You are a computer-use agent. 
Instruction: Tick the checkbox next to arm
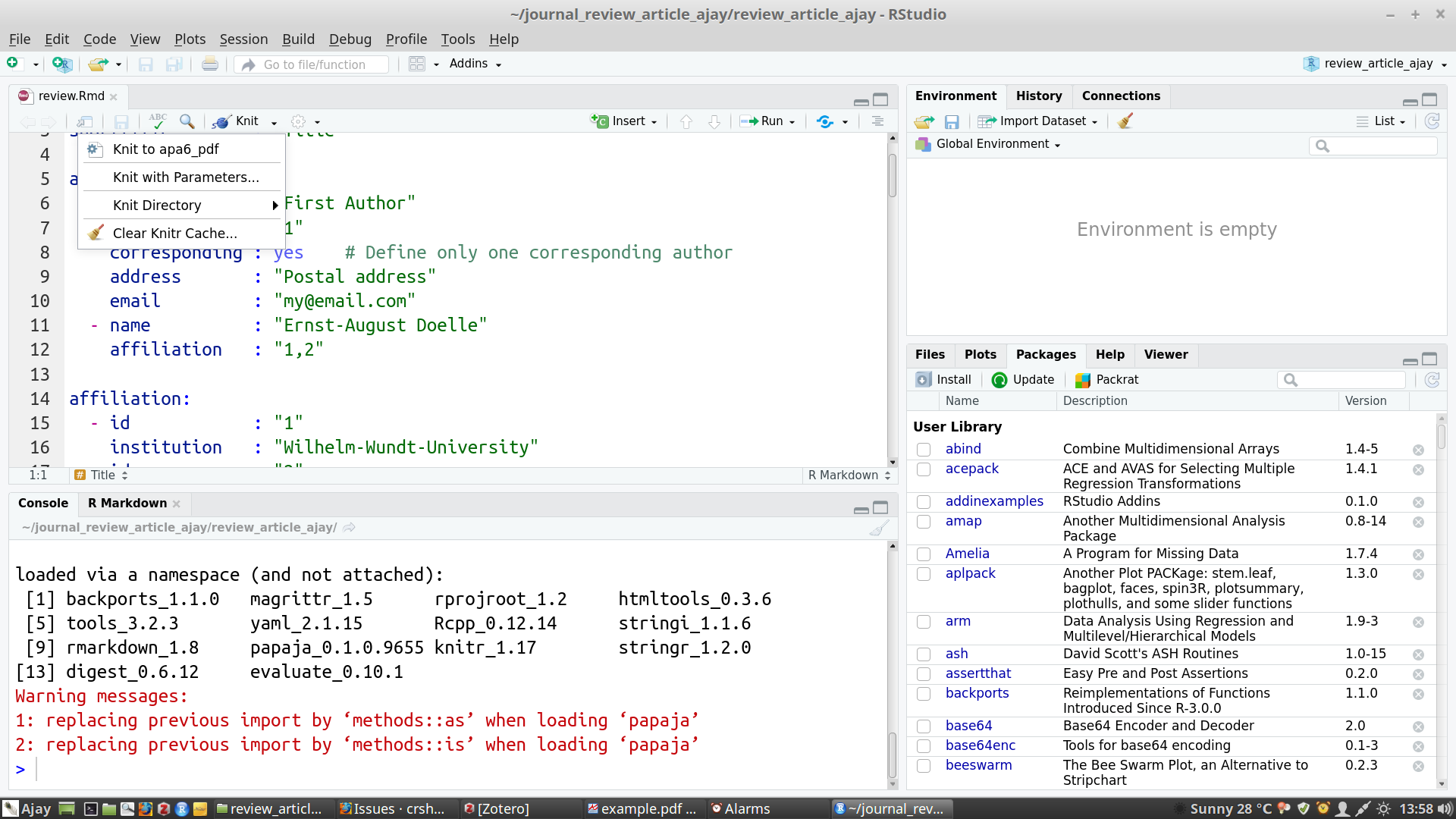(x=924, y=622)
